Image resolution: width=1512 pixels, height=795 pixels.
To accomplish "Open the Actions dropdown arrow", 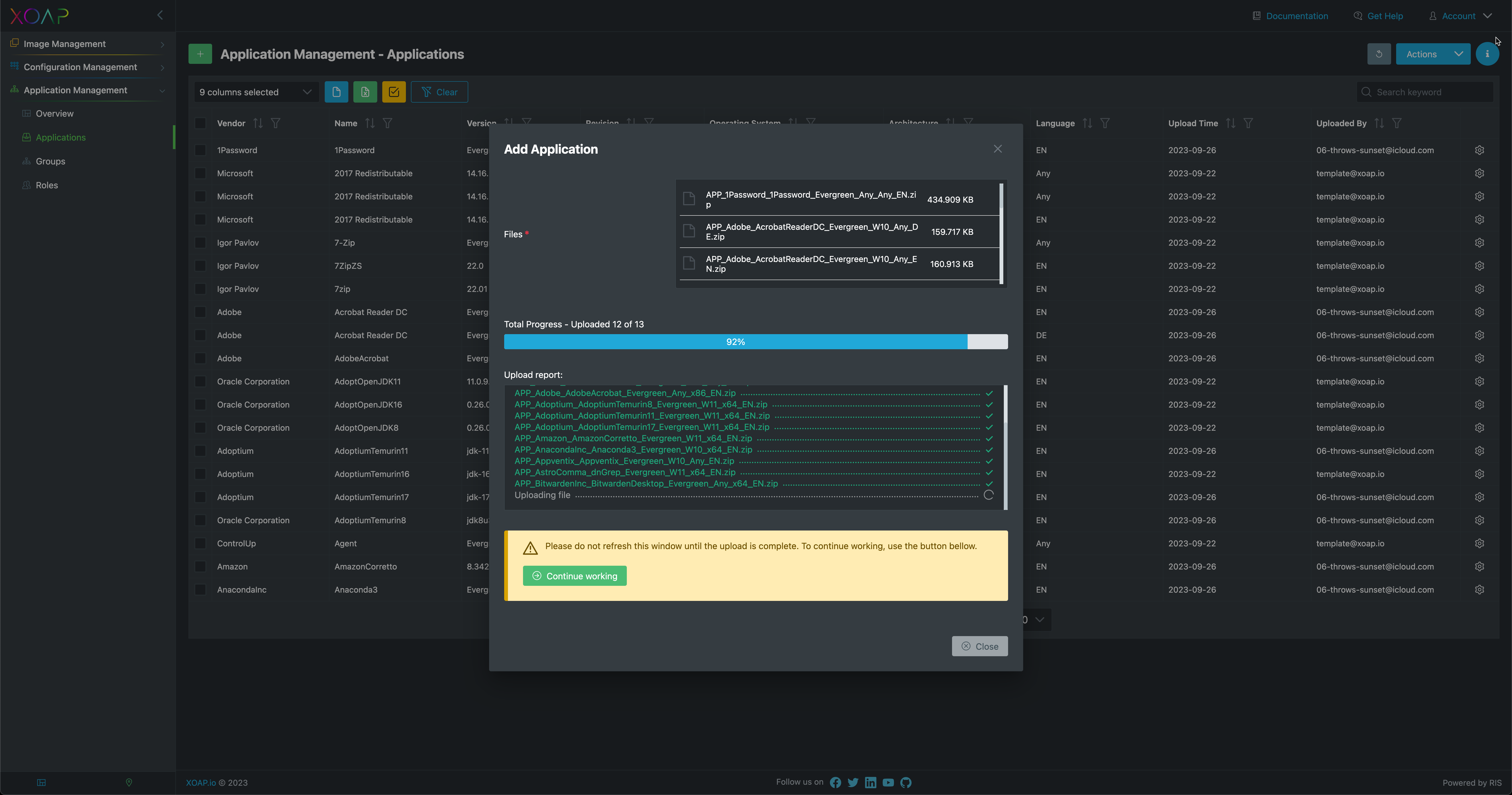I will click(x=1458, y=54).
